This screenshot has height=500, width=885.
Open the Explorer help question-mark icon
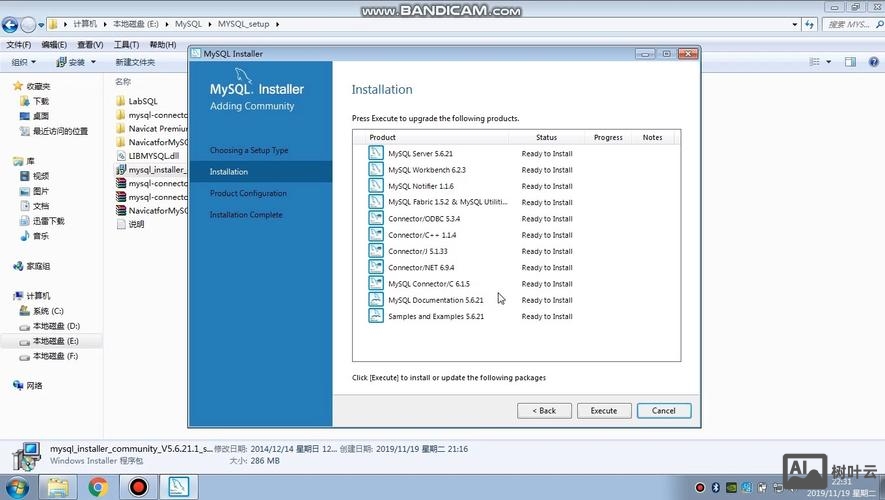(x=873, y=62)
